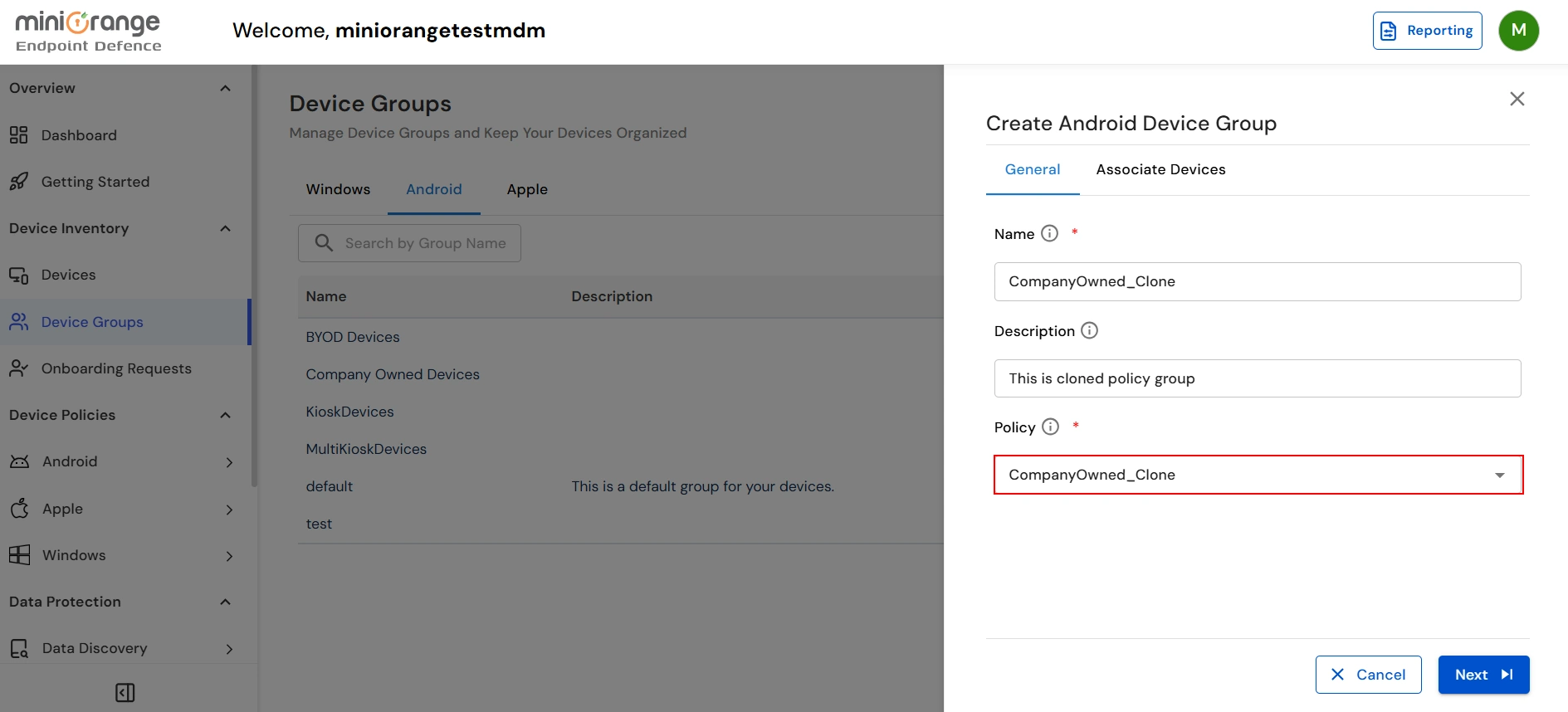The image size is (1568, 712).
Task: Open the user avatar M menu
Action: [1518, 31]
